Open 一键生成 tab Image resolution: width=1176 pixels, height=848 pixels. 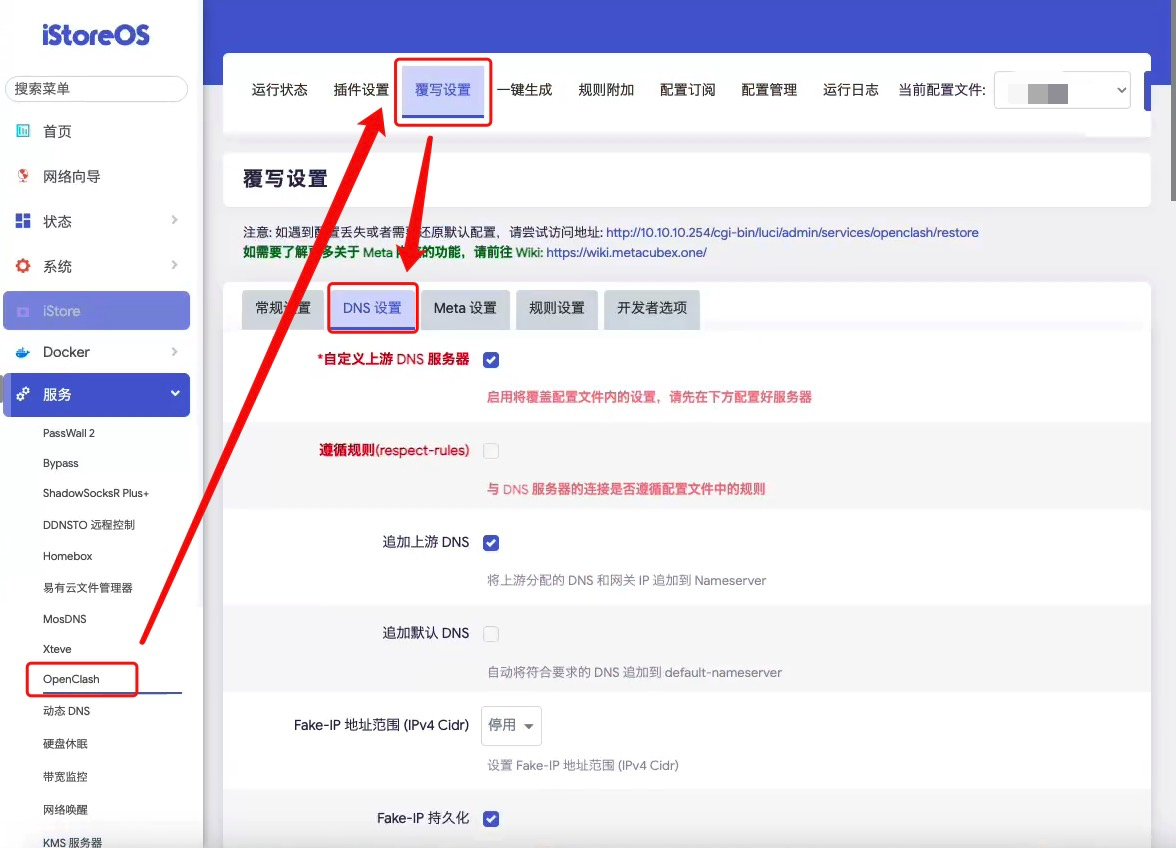point(524,90)
